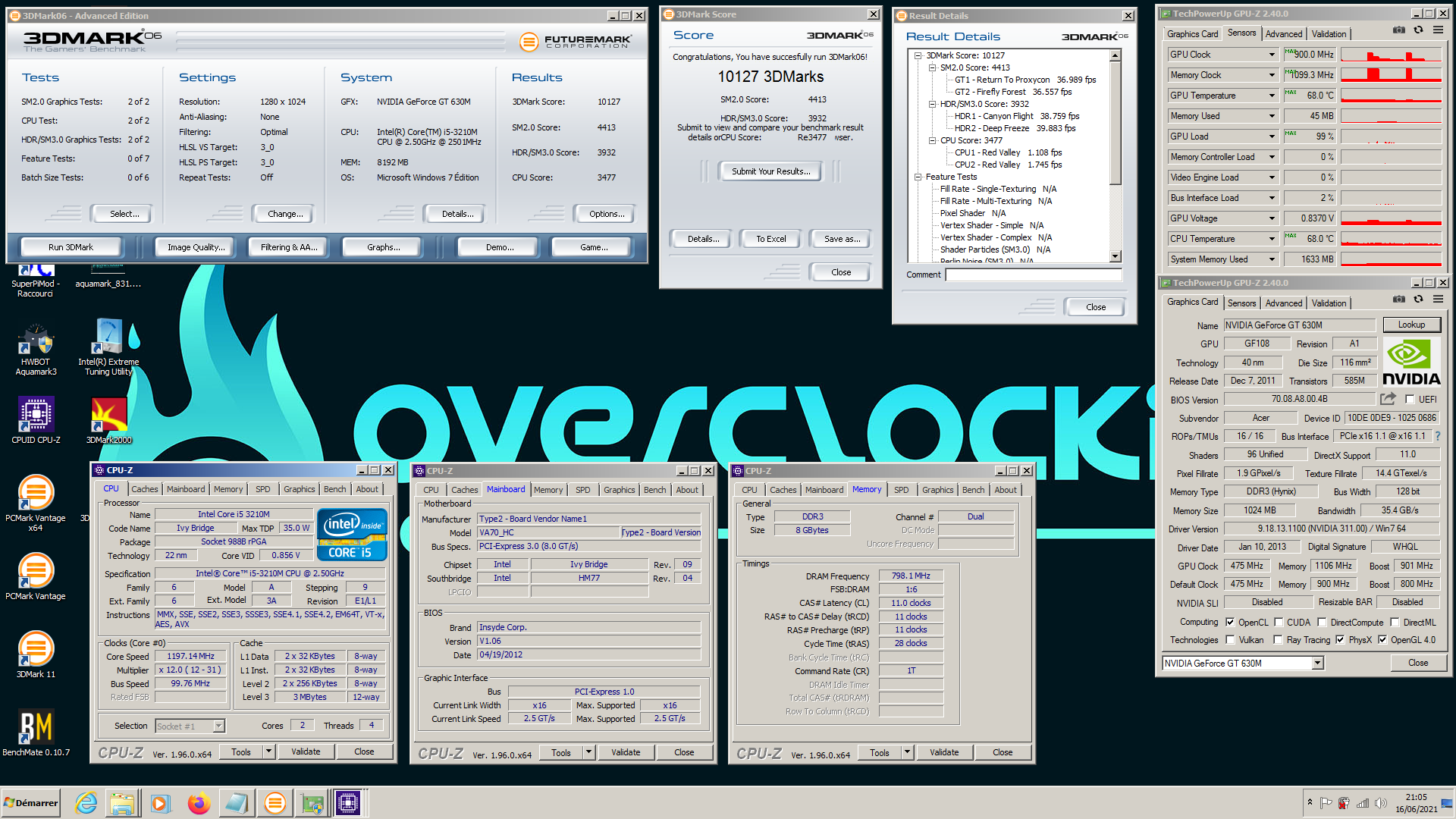Switch to Caches tab in first CPU-Z
Viewport: 1456px width, 819px height.
pyautogui.click(x=144, y=489)
